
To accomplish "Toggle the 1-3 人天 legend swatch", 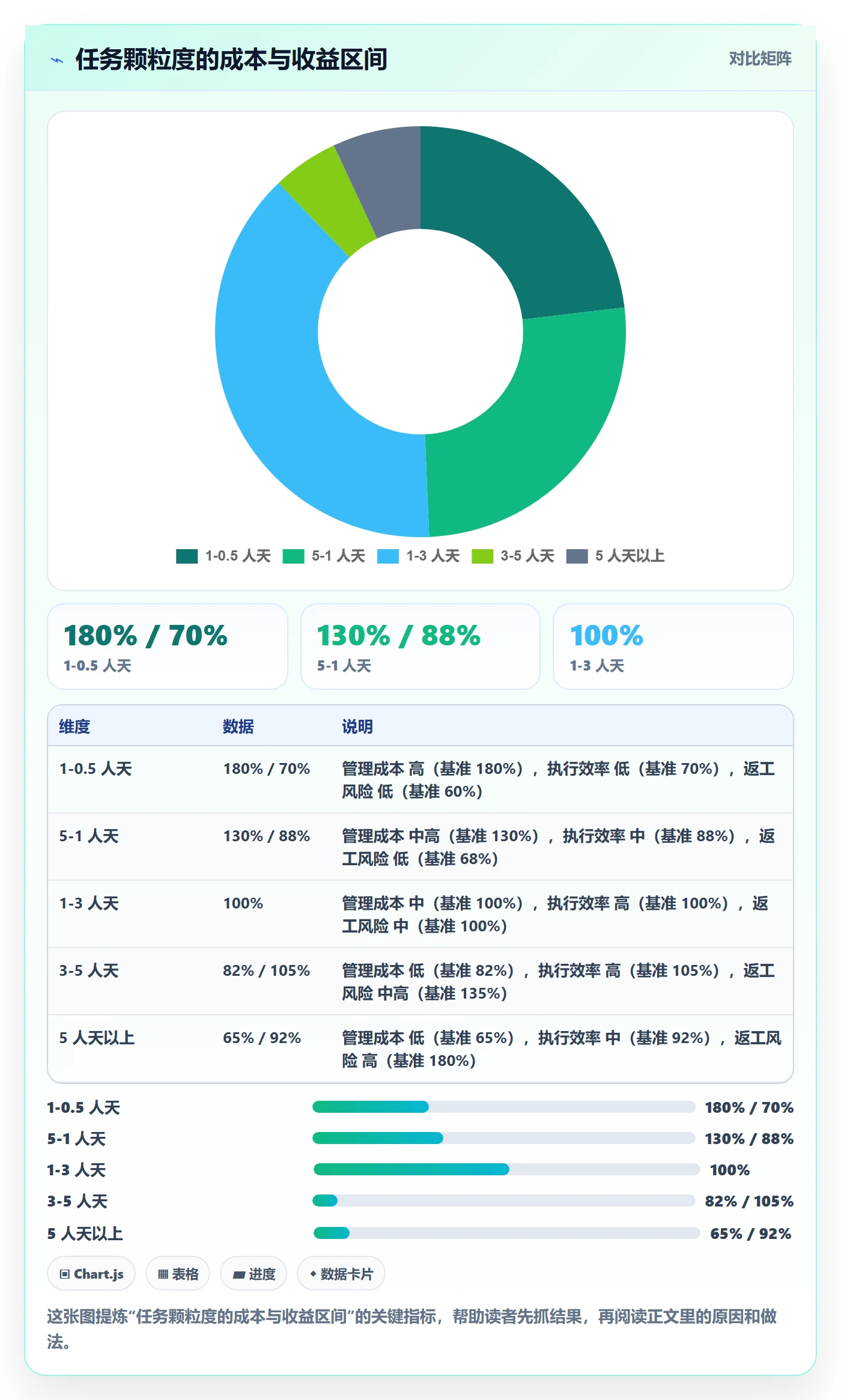I will [388, 556].
